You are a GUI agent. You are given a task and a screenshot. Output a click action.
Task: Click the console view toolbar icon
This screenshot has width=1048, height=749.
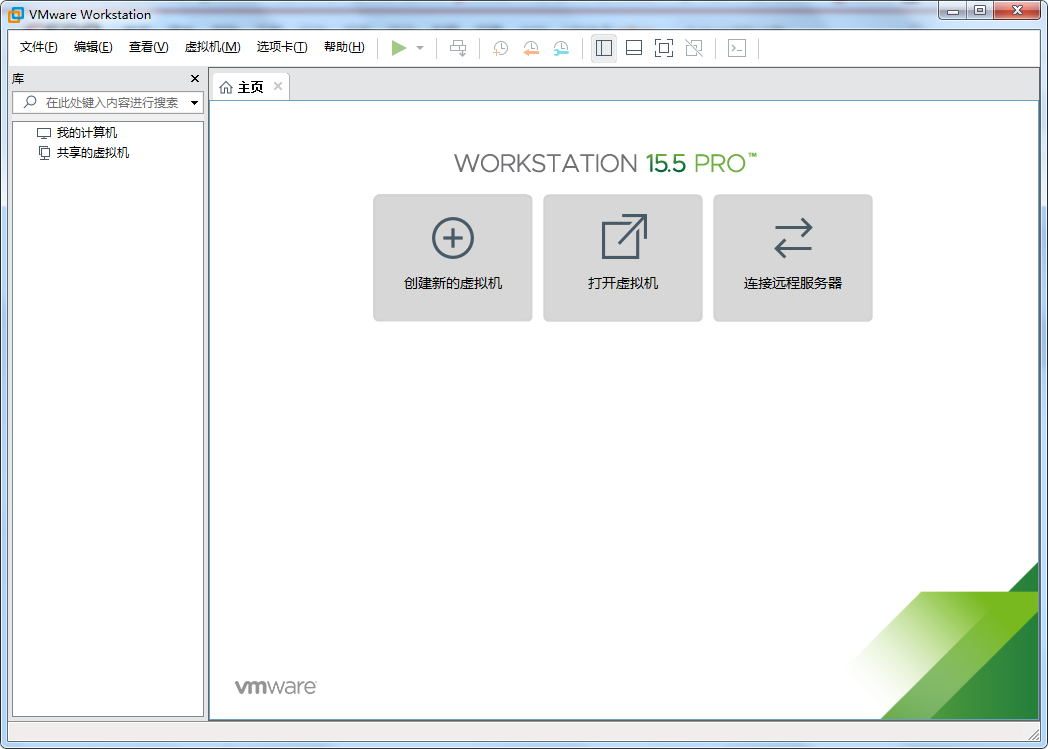[x=737, y=48]
